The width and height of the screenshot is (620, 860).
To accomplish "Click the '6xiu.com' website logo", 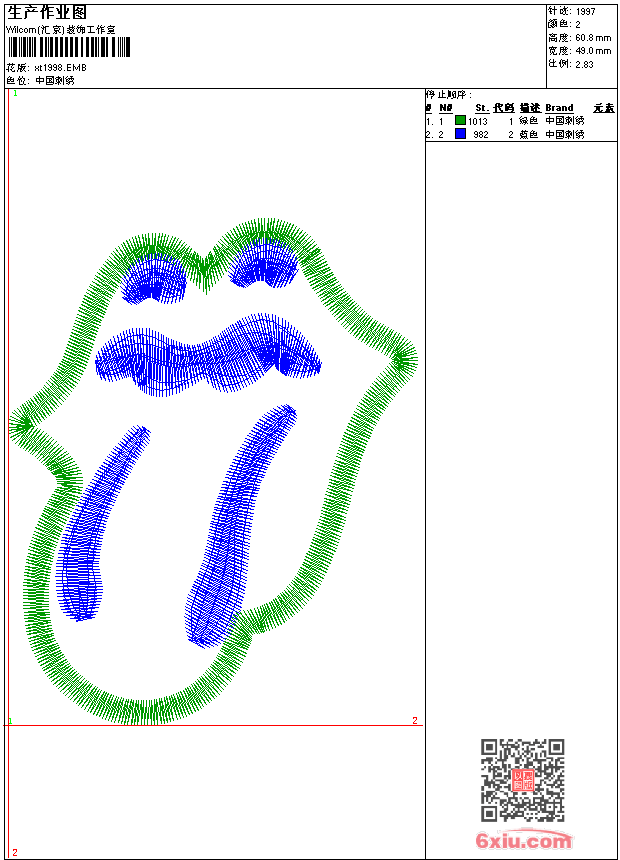I will [524, 839].
